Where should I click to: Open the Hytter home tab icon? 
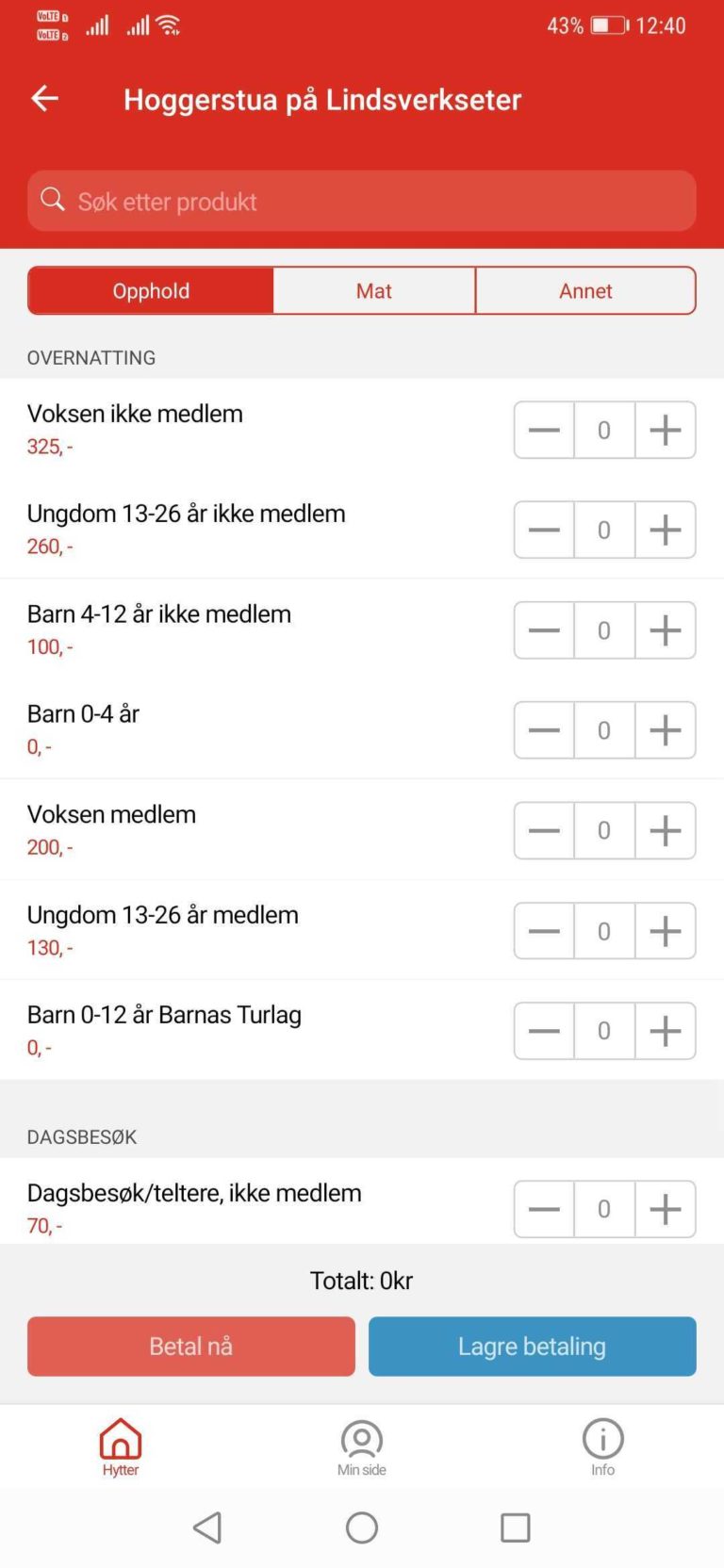click(x=121, y=1439)
